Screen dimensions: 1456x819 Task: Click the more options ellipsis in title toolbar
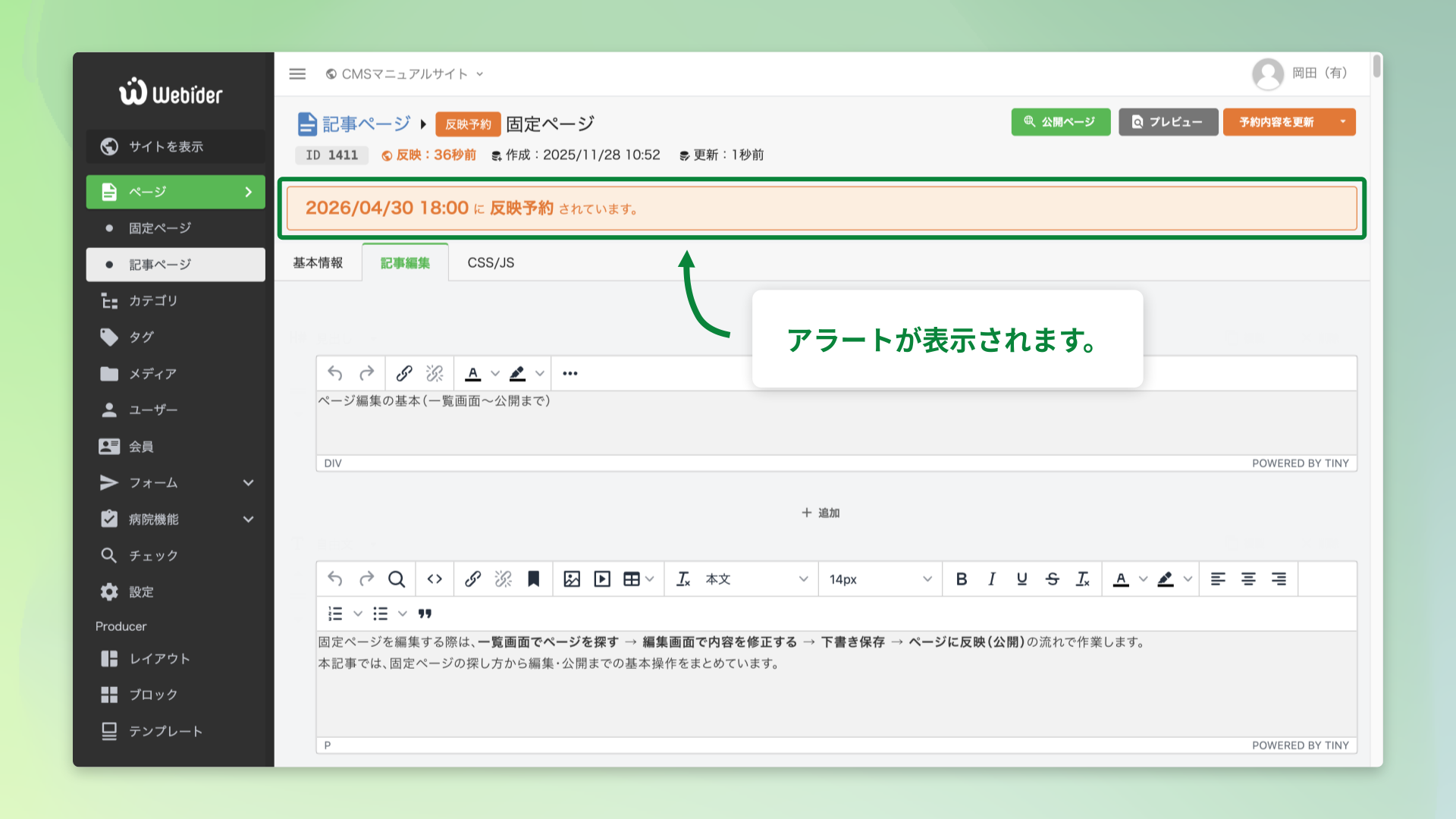point(570,373)
